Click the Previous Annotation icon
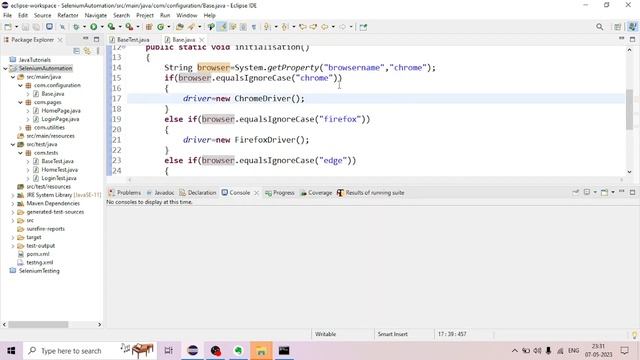Screen dimensions: 640x360 [285, 27]
